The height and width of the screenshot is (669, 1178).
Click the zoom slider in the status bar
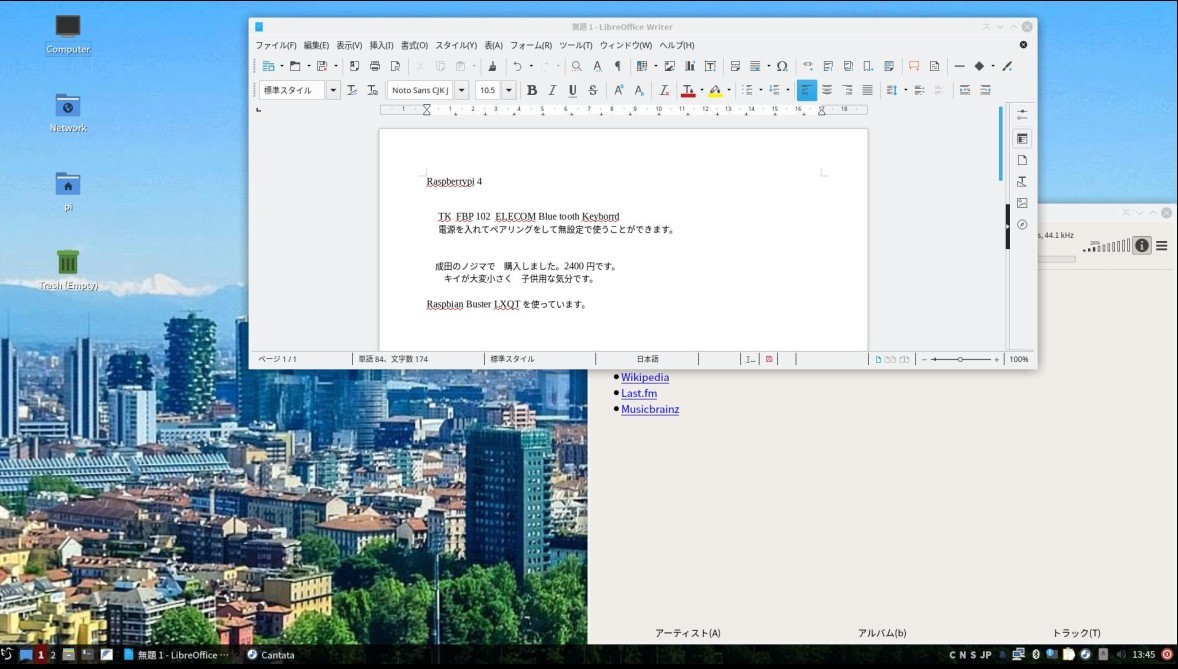coord(960,359)
